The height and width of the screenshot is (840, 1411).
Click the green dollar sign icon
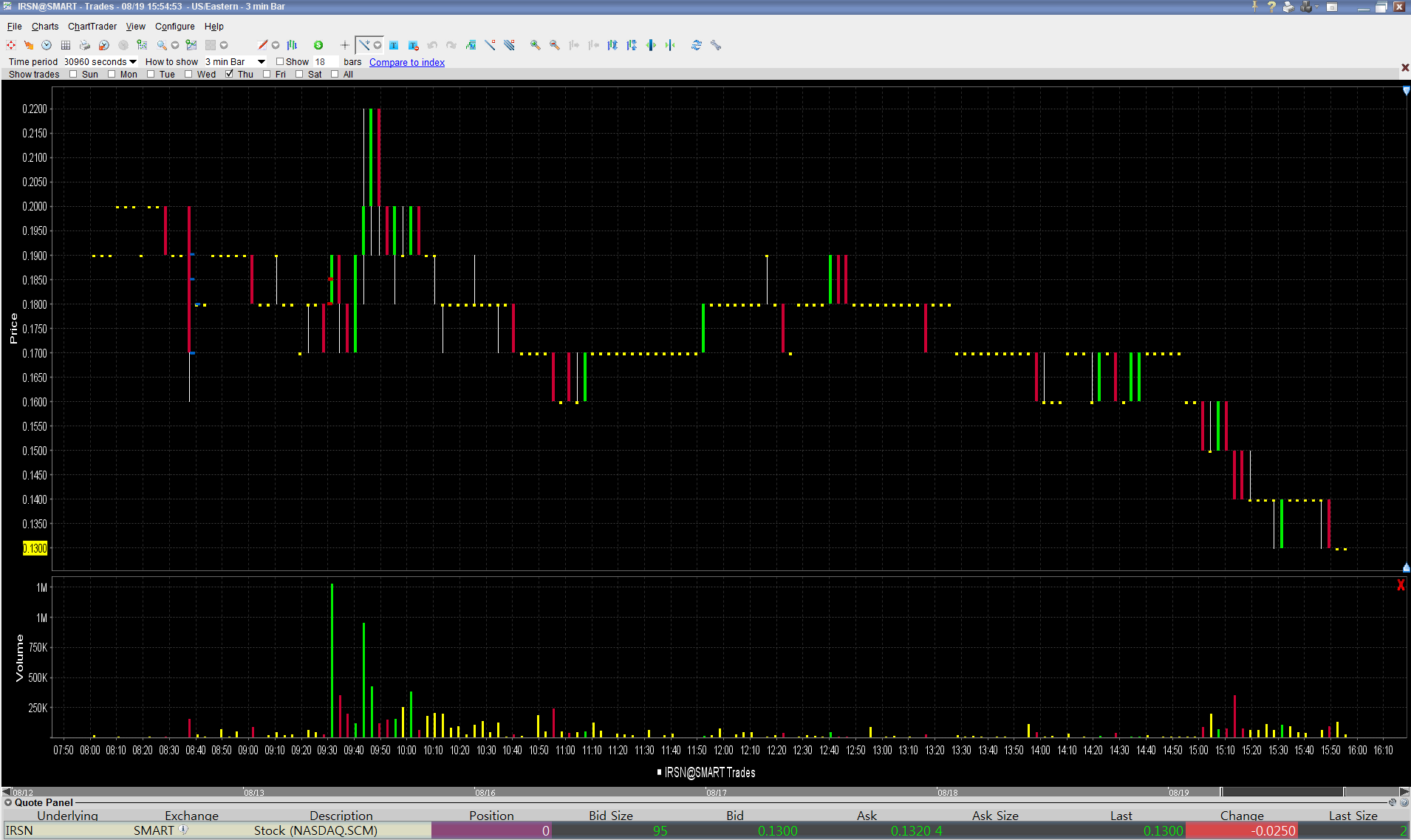pyautogui.click(x=318, y=45)
